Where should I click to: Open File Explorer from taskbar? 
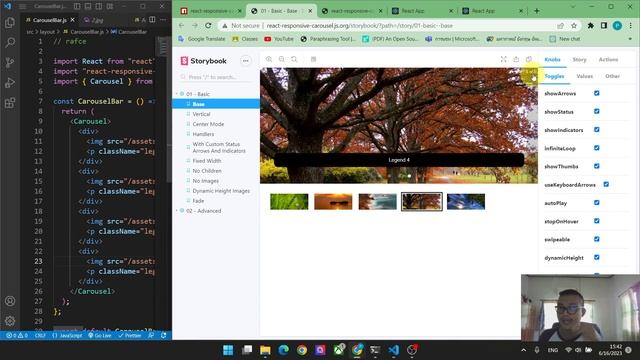click(265, 350)
